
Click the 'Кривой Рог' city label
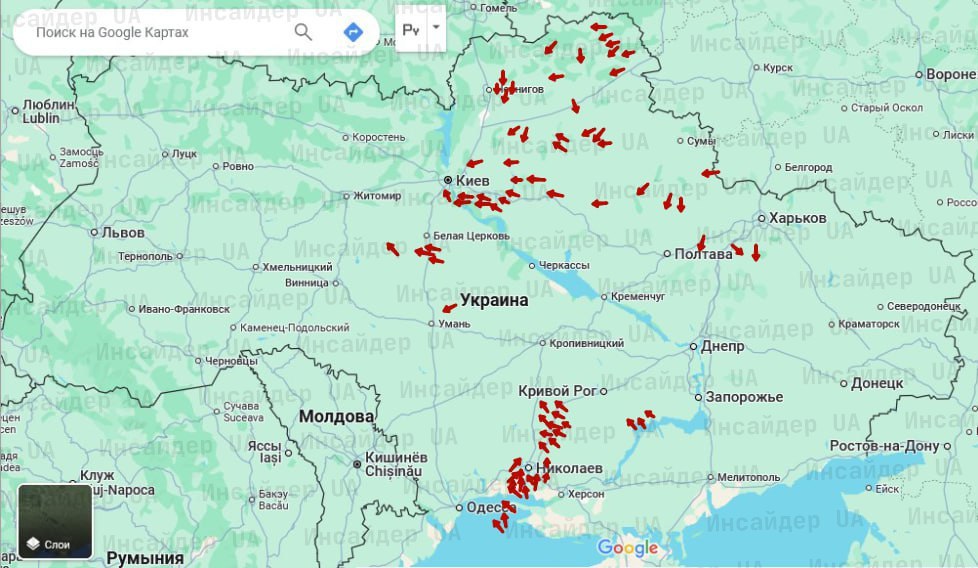pyautogui.click(x=558, y=390)
